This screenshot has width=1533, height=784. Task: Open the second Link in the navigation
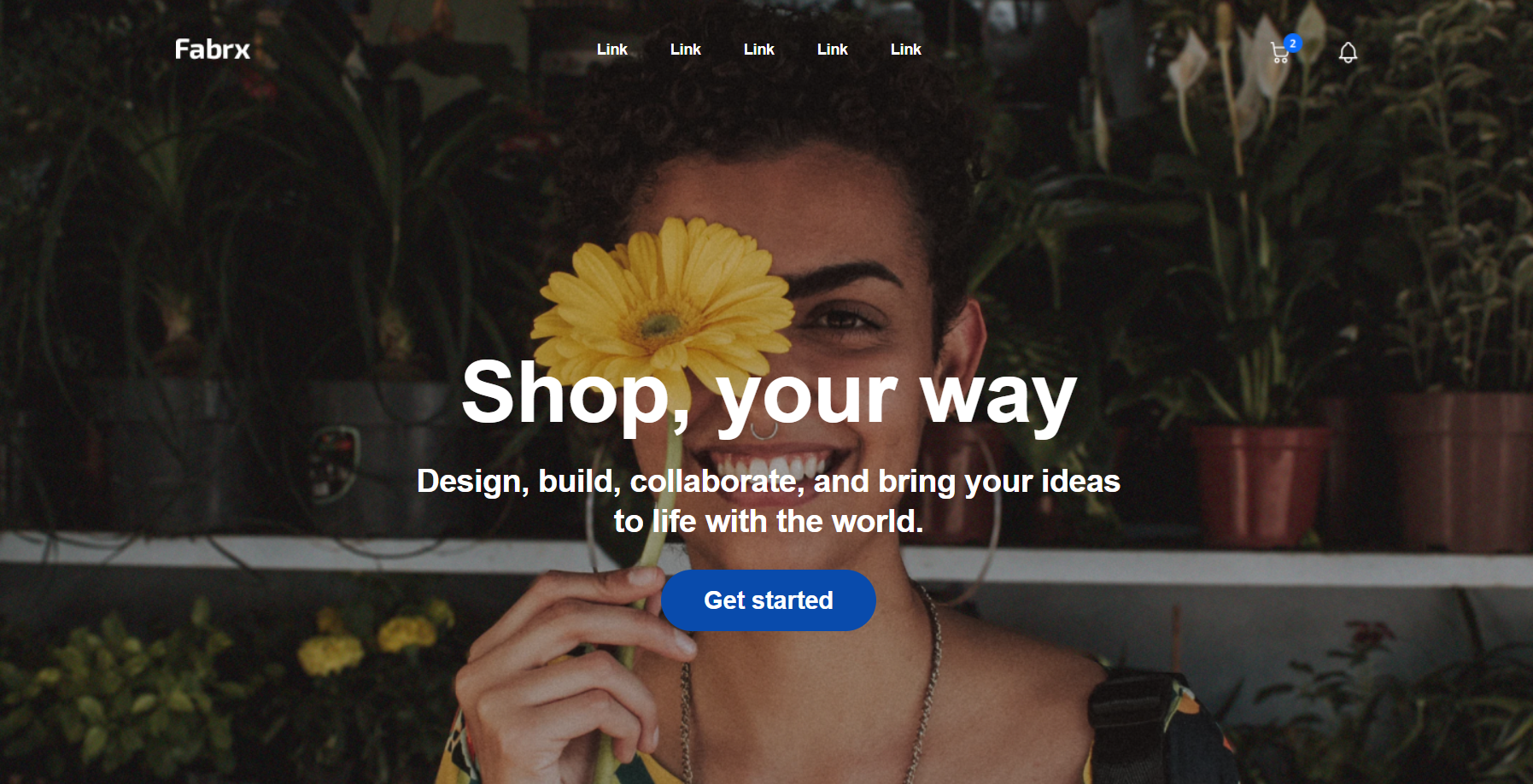pyautogui.click(x=685, y=50)
